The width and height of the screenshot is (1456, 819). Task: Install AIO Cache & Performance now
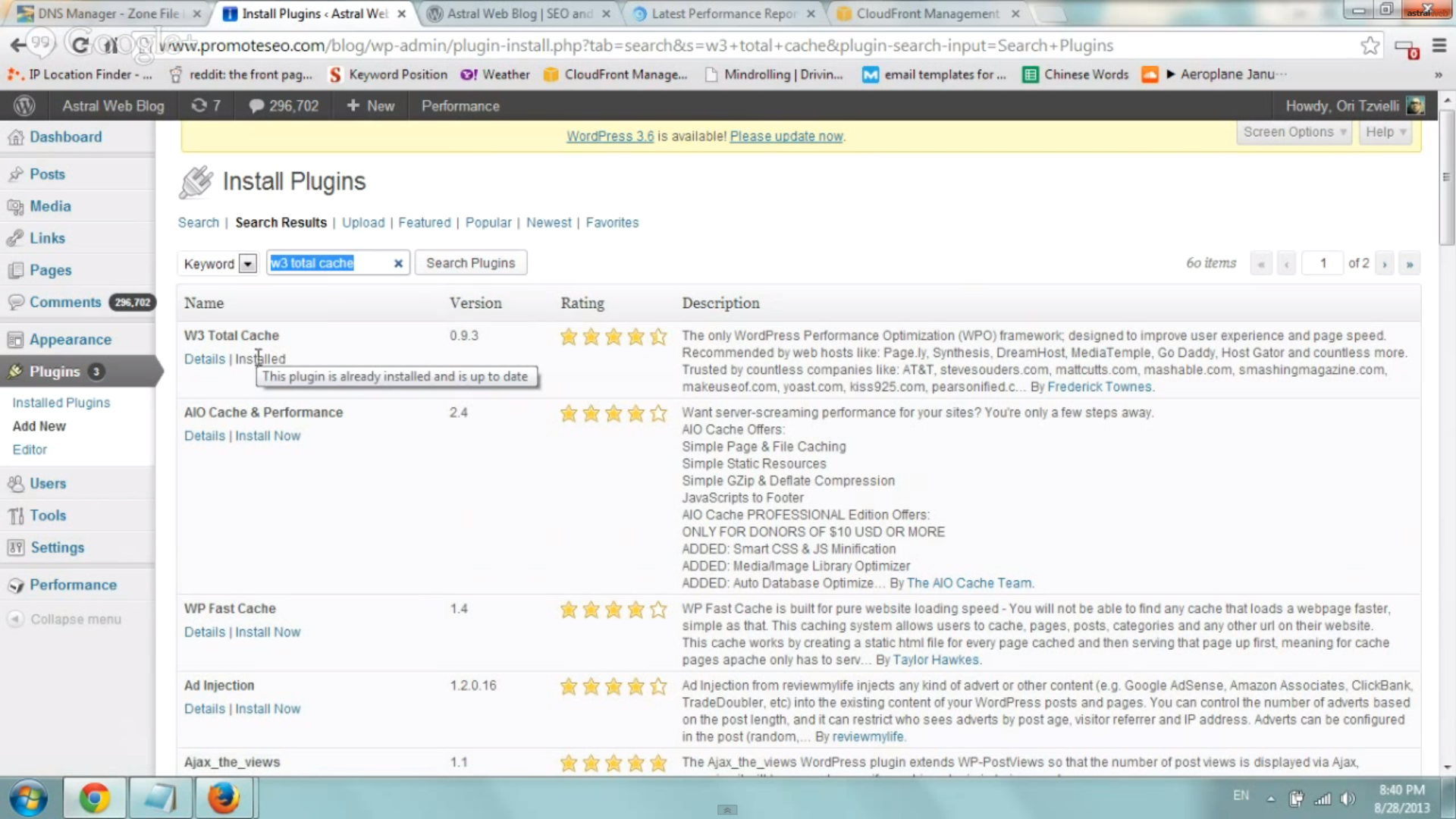268,436
